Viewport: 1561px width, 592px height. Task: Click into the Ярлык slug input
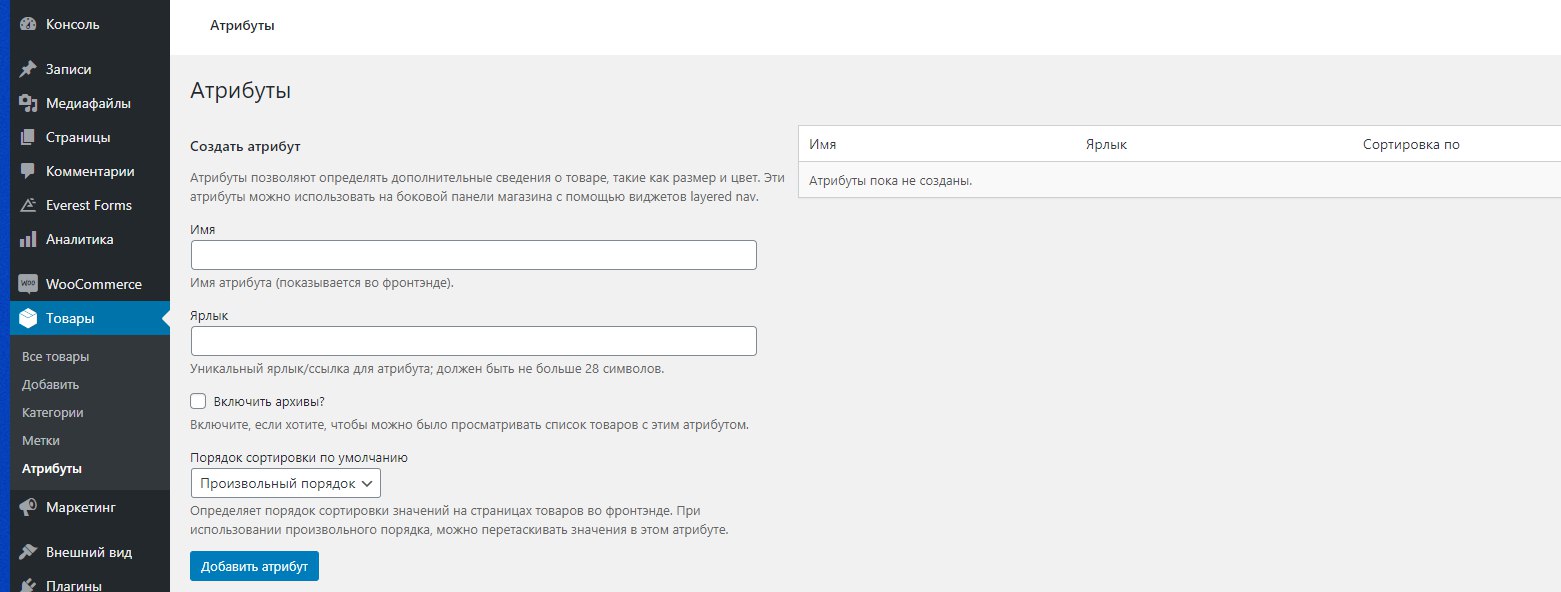point(473,341)
